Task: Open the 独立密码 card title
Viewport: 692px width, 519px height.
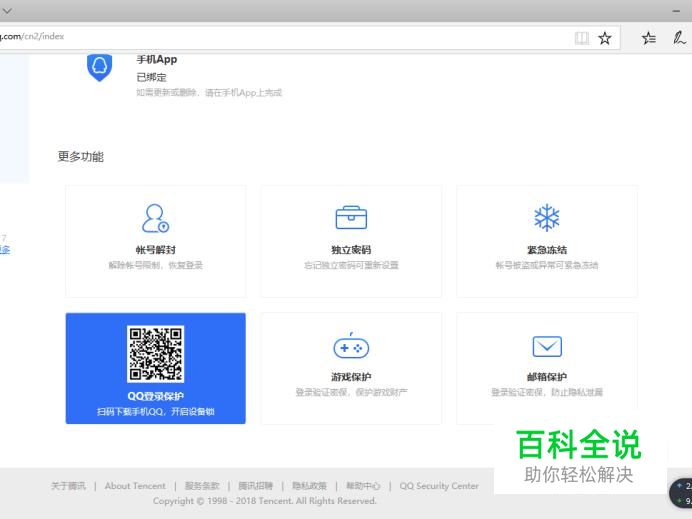Action: (x=351, y=250)
